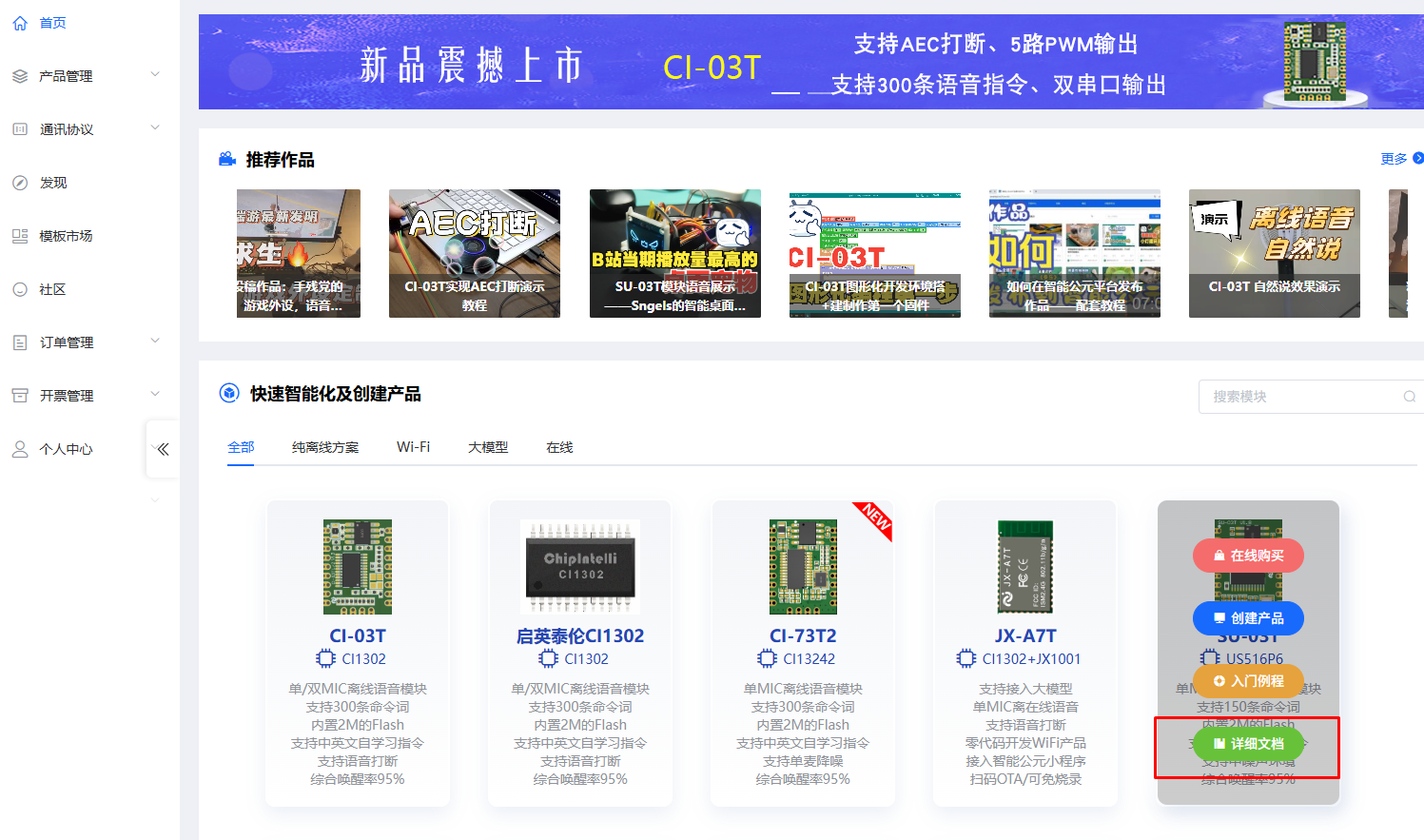This screenshot has width=1424, height=840.
Task: Open the JX-A7T product title link
Action: coord(1025,635)
